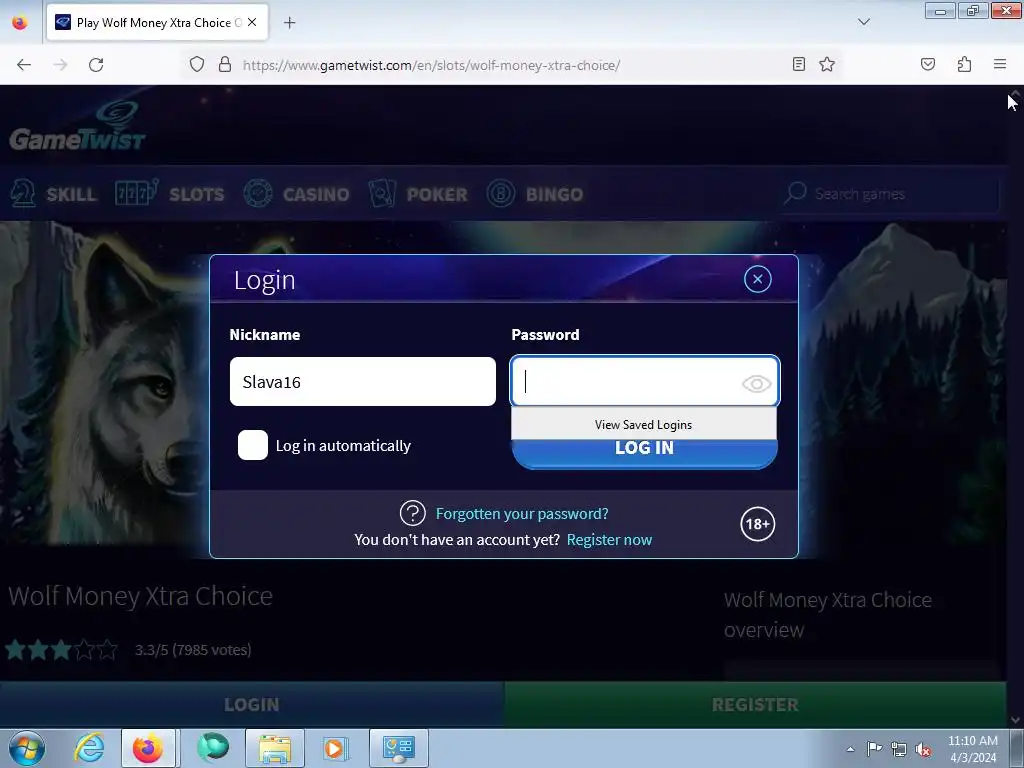Click the network tray icon
Image resolution: width=1024 pixels, height=768 pixels.
click(x=899, y=749)
